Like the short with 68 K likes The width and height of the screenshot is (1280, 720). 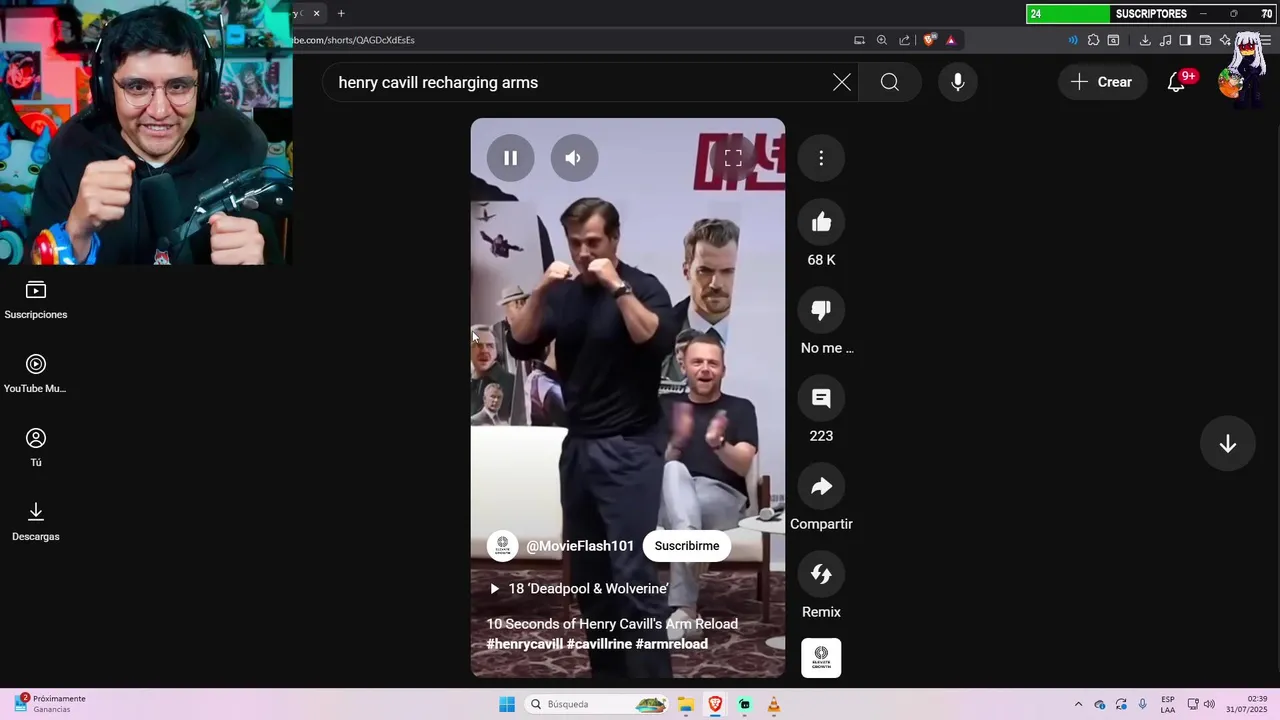(821, 222)
